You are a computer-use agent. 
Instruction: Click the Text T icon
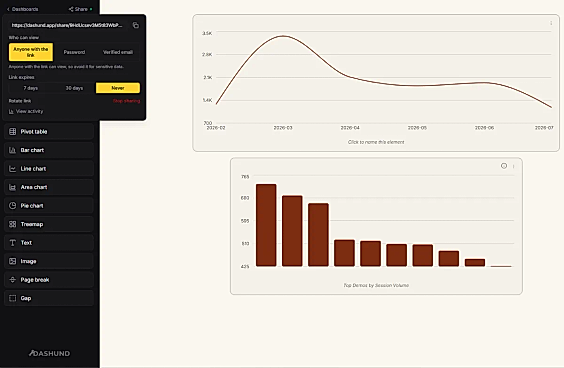pos(13,243)
